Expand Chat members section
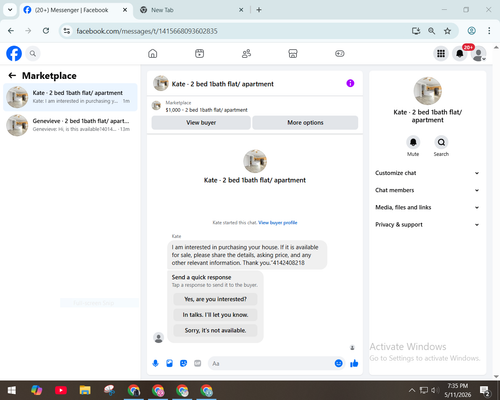The image size is (500, 400). (x=427, y=190)
